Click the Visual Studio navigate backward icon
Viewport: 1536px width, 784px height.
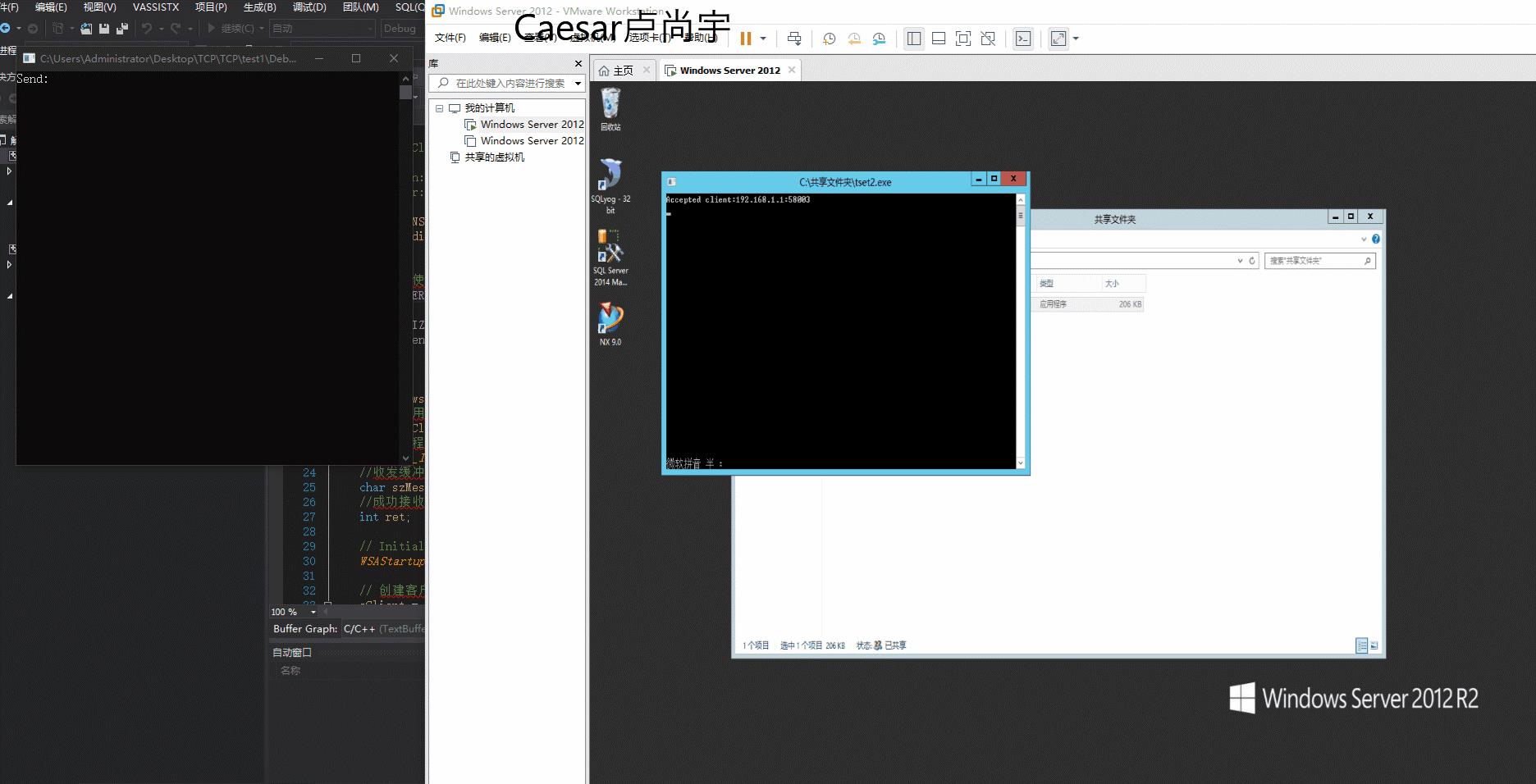tap(6, 29)
